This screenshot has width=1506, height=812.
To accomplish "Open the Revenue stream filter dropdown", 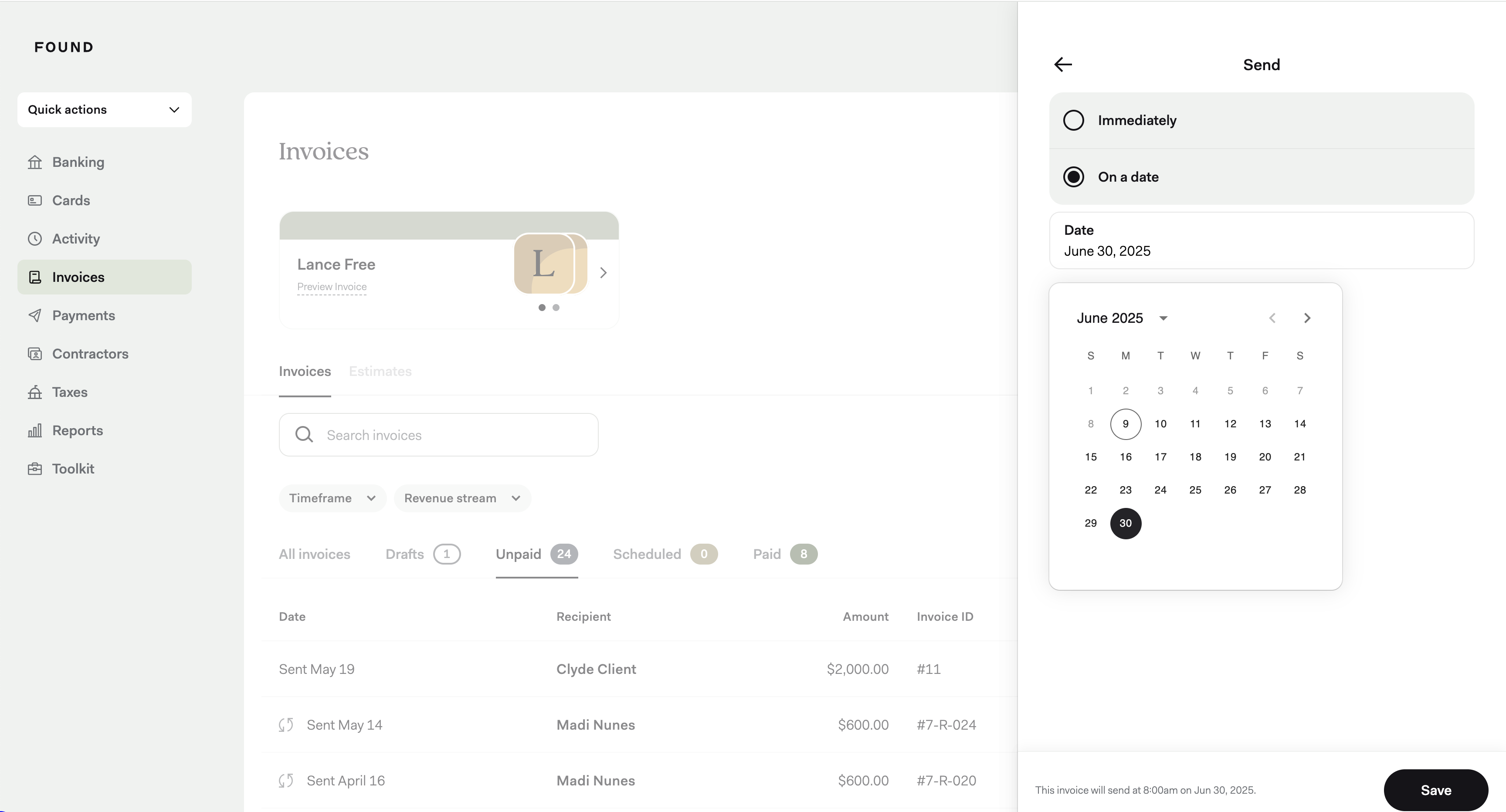I will [462, 498].
